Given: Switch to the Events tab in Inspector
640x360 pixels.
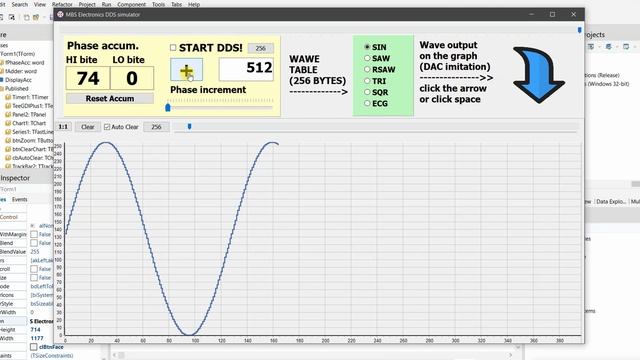Looking at the screenshot, I should tap(20, 200).
